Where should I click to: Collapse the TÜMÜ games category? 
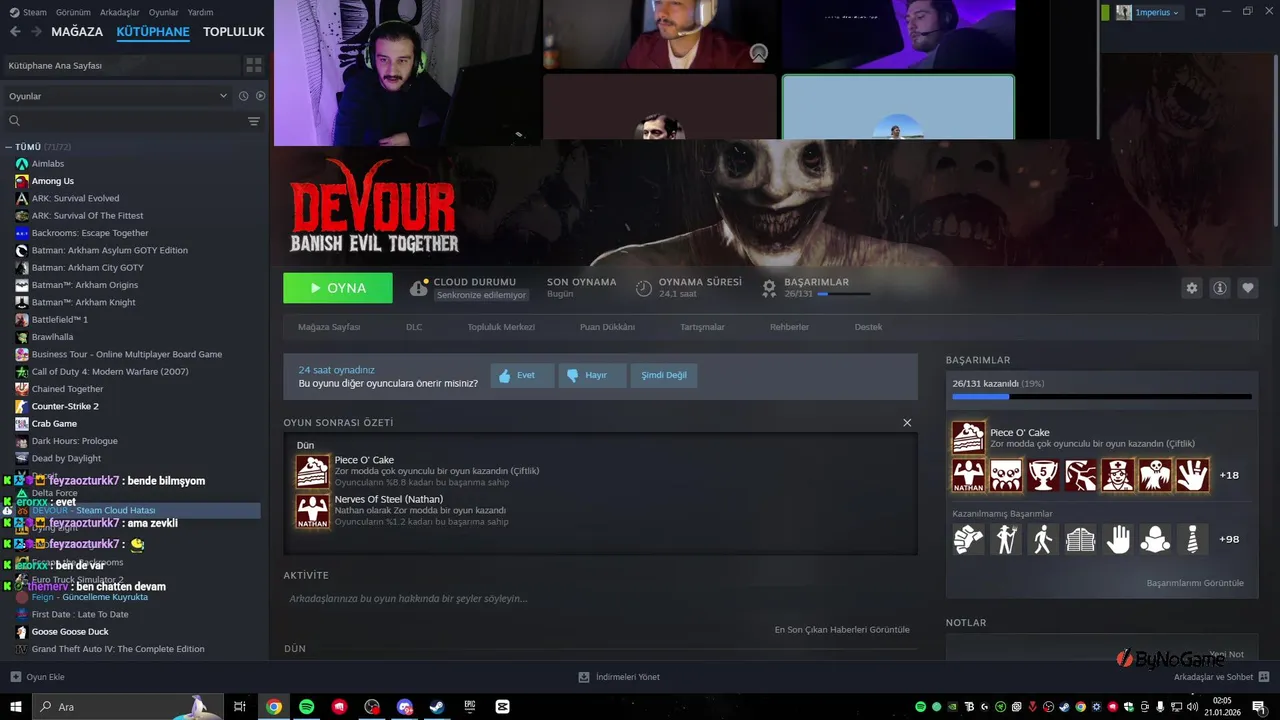pyautogui.click(x=8, y=147)
